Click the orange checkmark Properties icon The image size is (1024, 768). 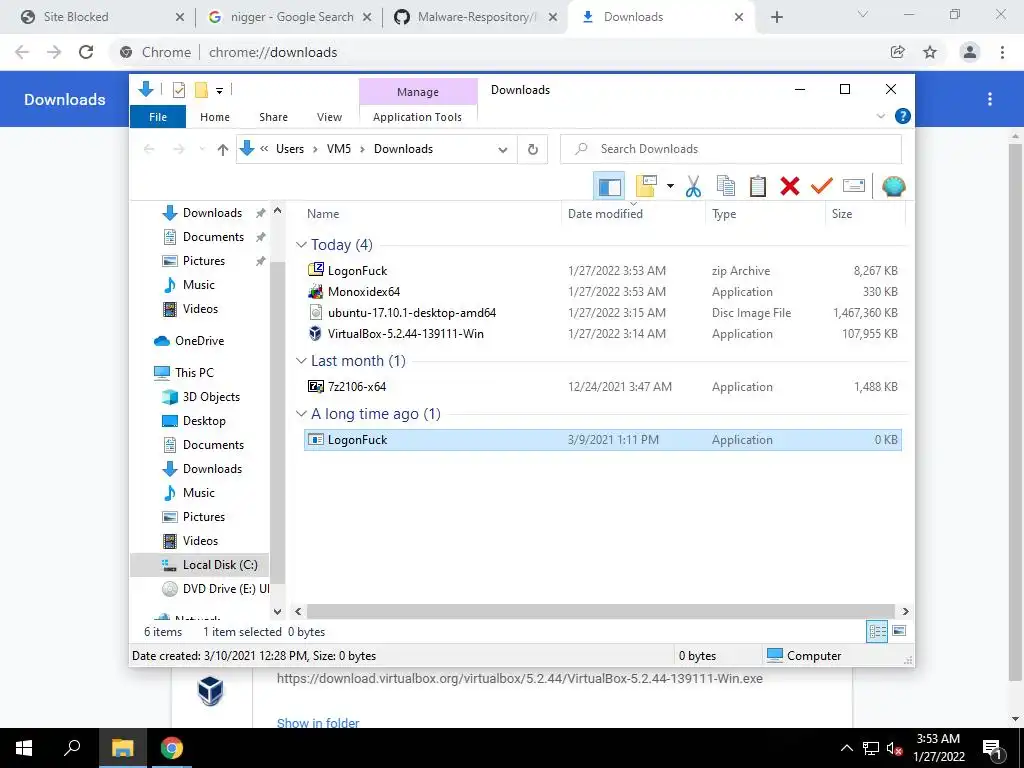pos(822,187)
